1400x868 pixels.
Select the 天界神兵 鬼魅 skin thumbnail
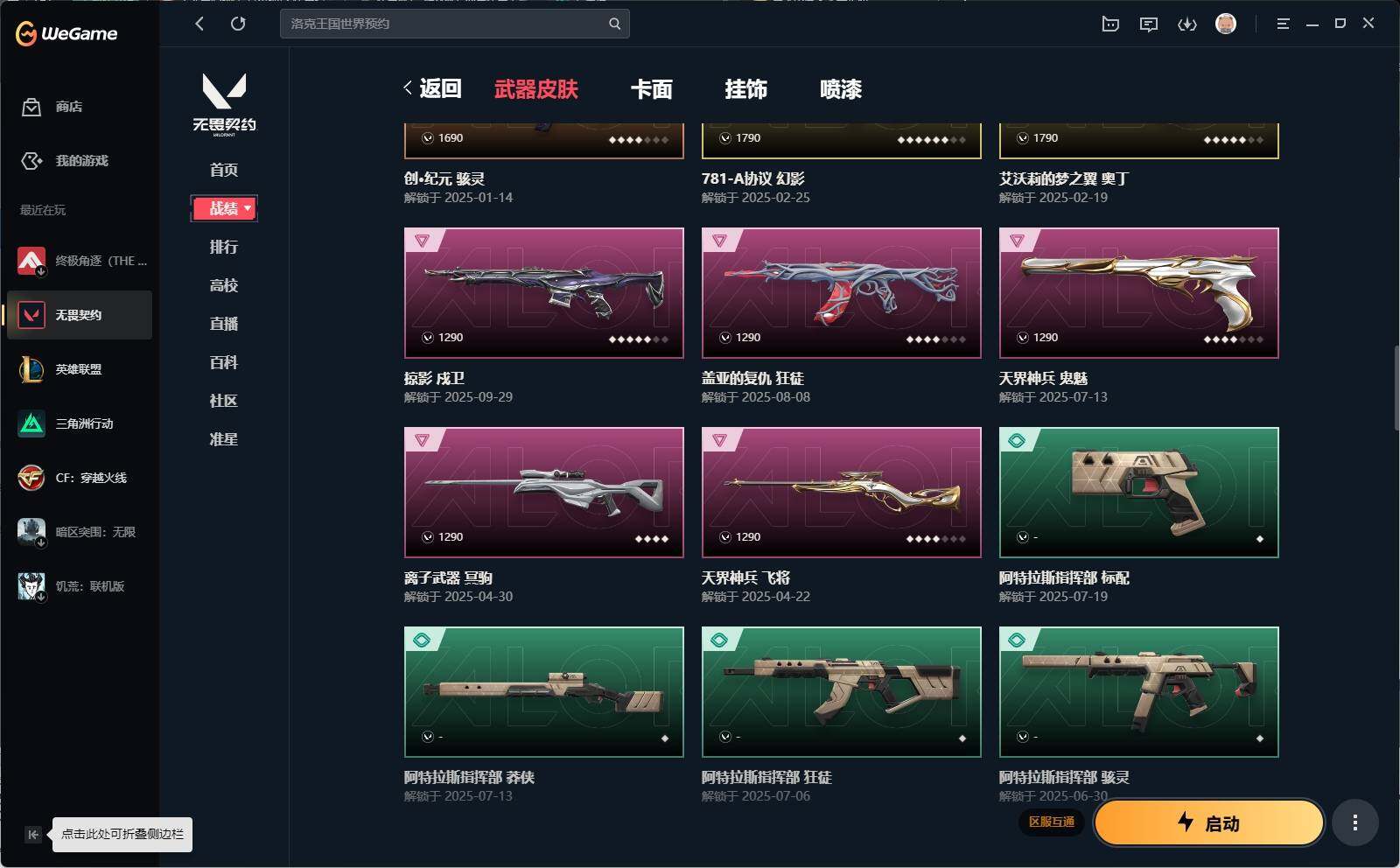pyautogui.click(x=1139, y=293)
